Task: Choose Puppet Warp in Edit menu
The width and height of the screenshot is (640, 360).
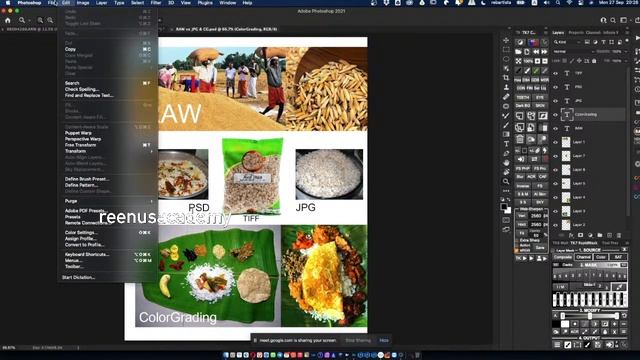Action: click(x=108, y=133)
